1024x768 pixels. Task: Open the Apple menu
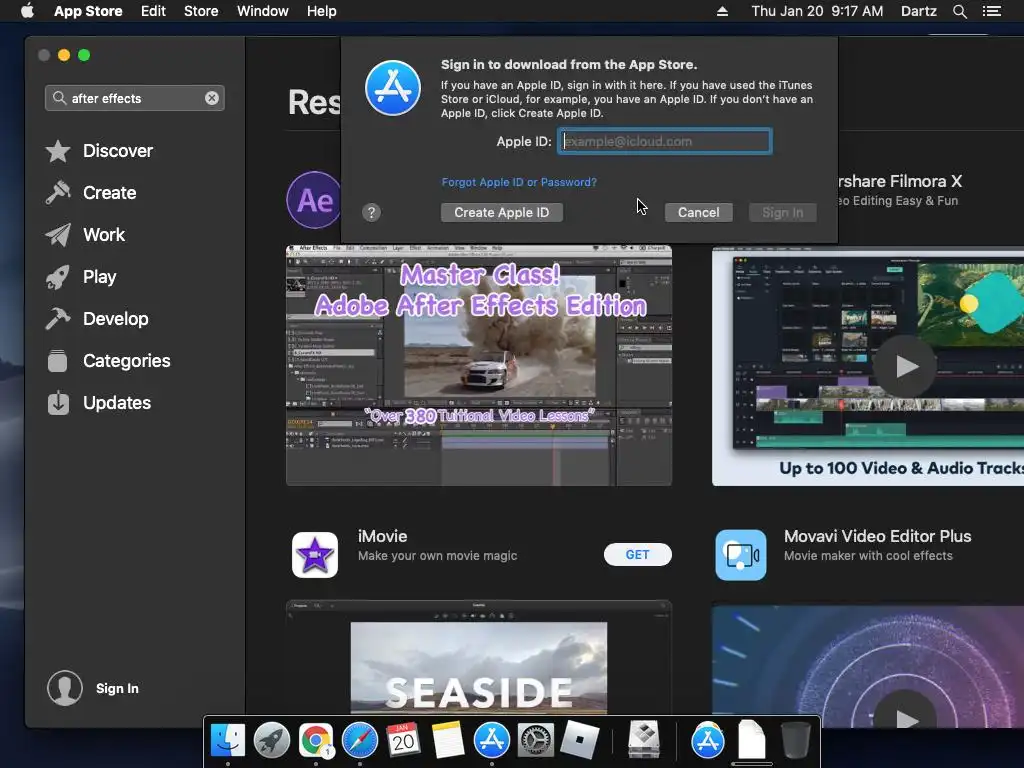pyautogui.click(x=27, y=11)
